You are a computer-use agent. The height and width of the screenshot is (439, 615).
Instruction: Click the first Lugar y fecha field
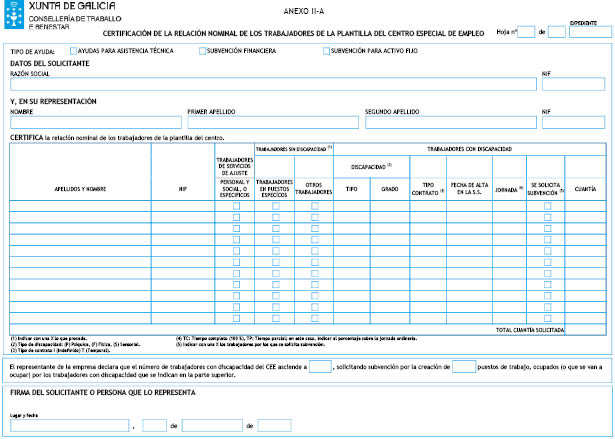69,425
